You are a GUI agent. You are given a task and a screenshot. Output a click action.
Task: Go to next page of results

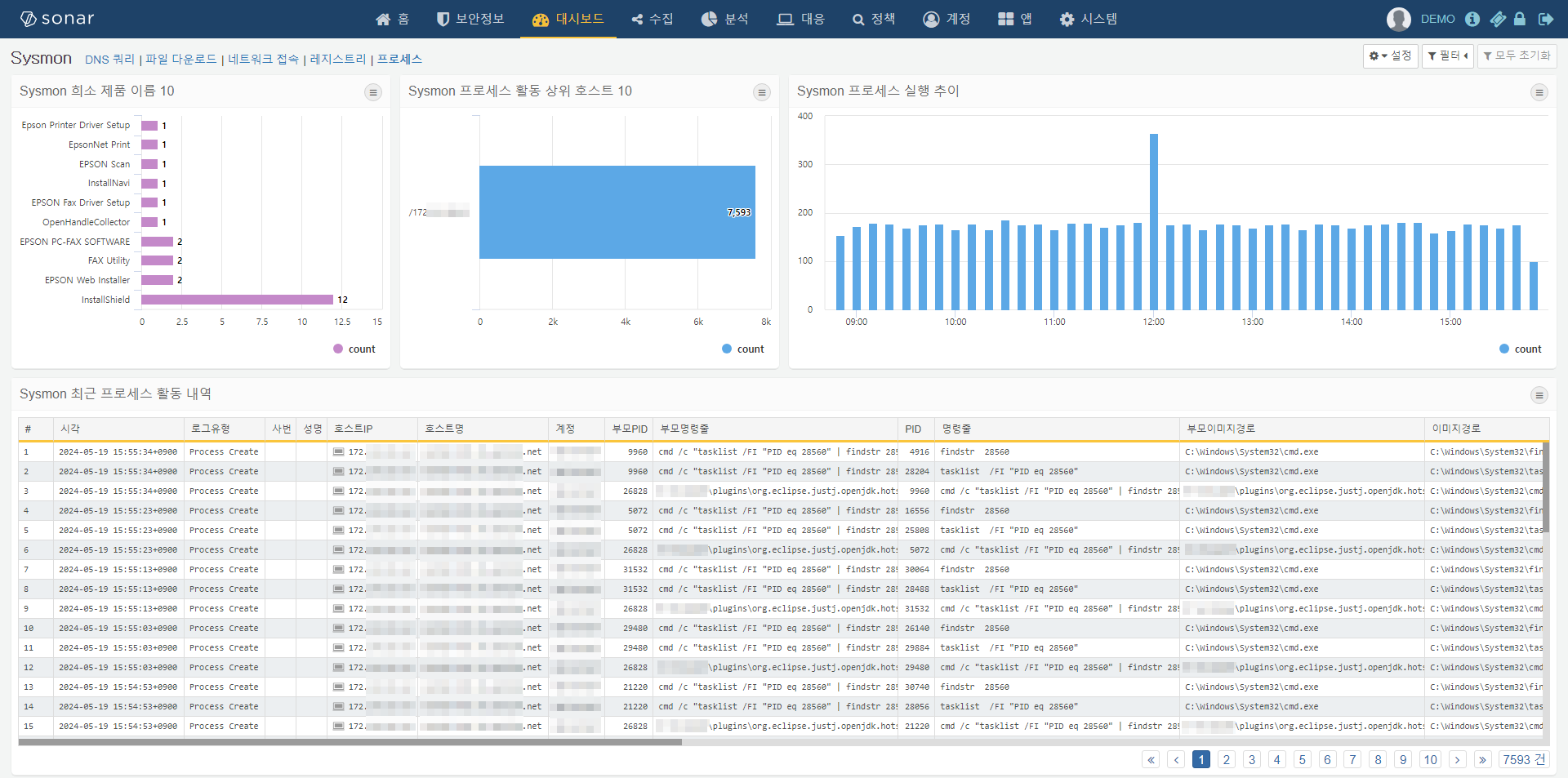coord(1457,759)
